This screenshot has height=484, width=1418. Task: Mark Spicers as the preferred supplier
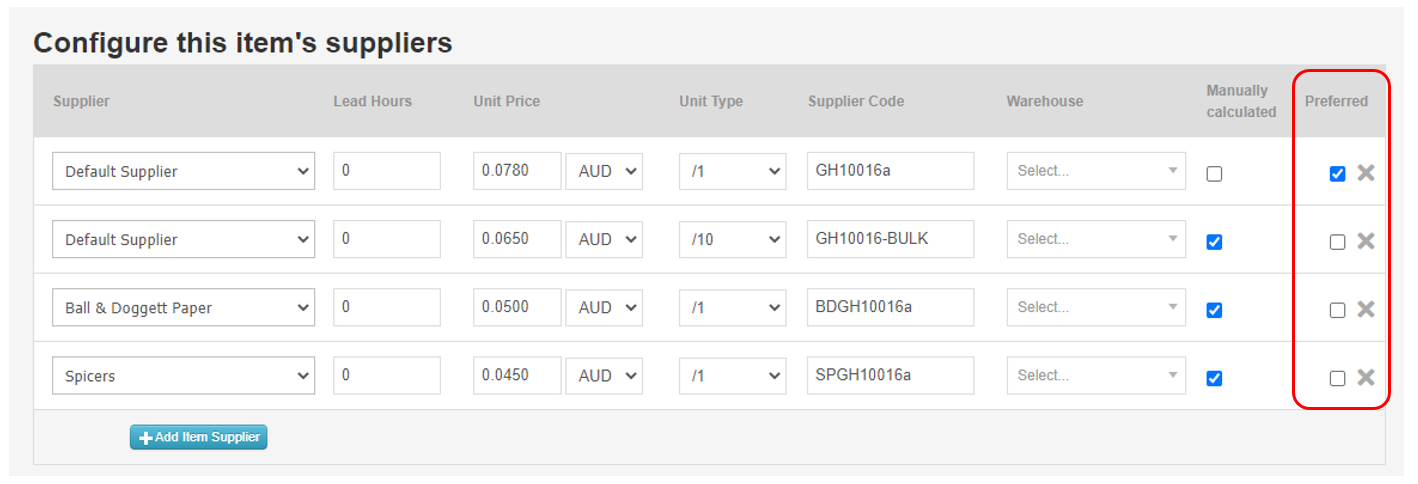1337,378
